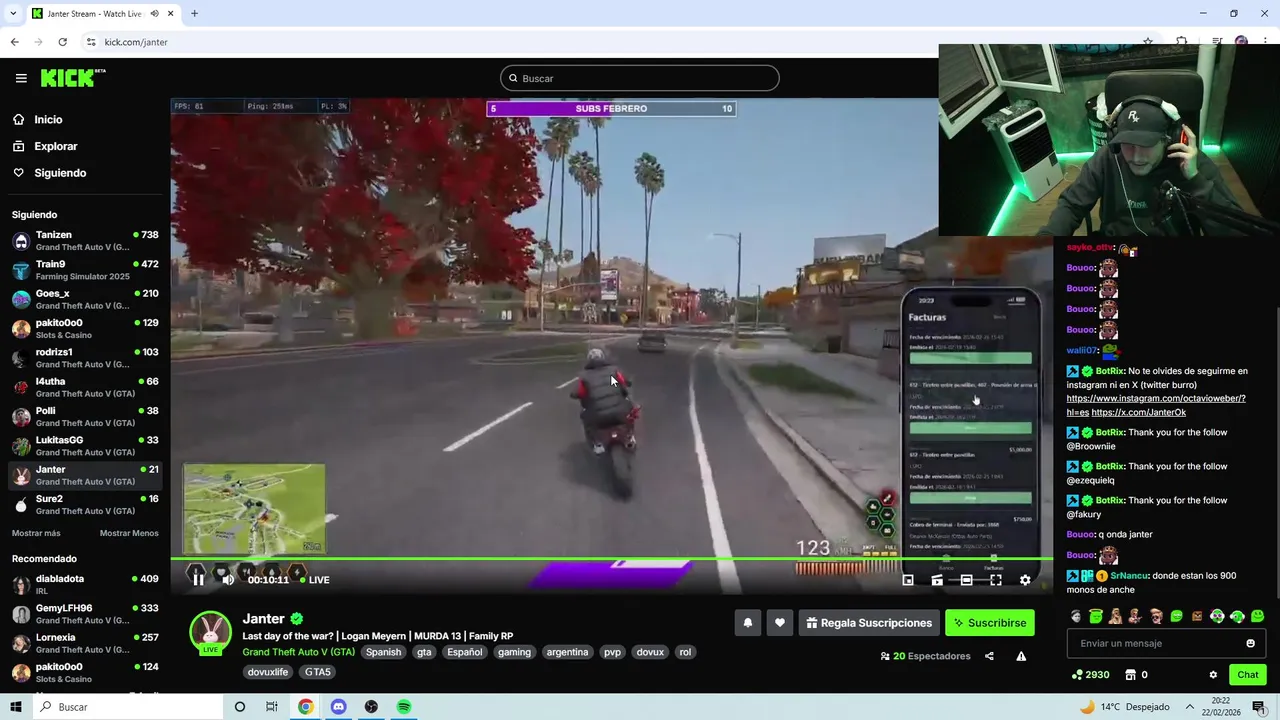This screenshot has height=720, width=1280.
Task: Open player settings gear
Action: click(1025, 579)
